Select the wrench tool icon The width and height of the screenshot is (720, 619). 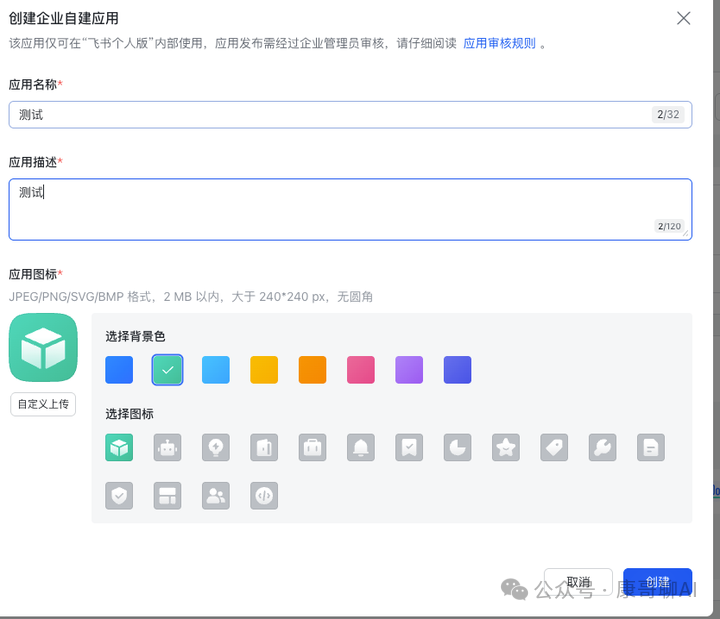(x=602, y=447)
